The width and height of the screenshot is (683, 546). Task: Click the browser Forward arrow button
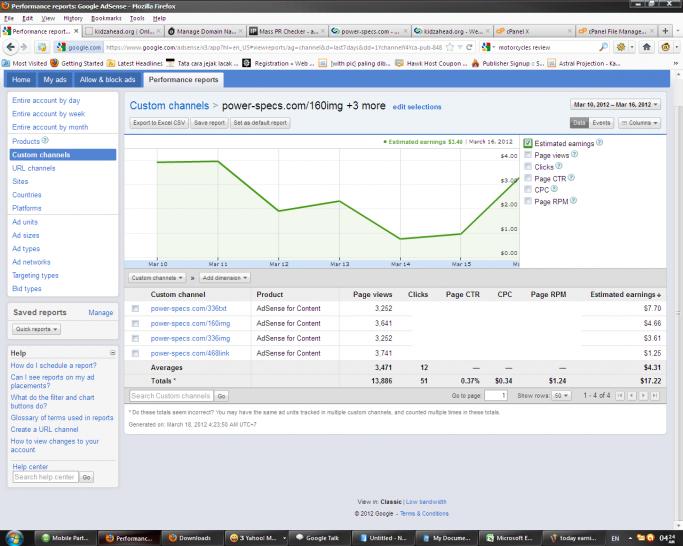pyautogui.click(x=23, y=47)
